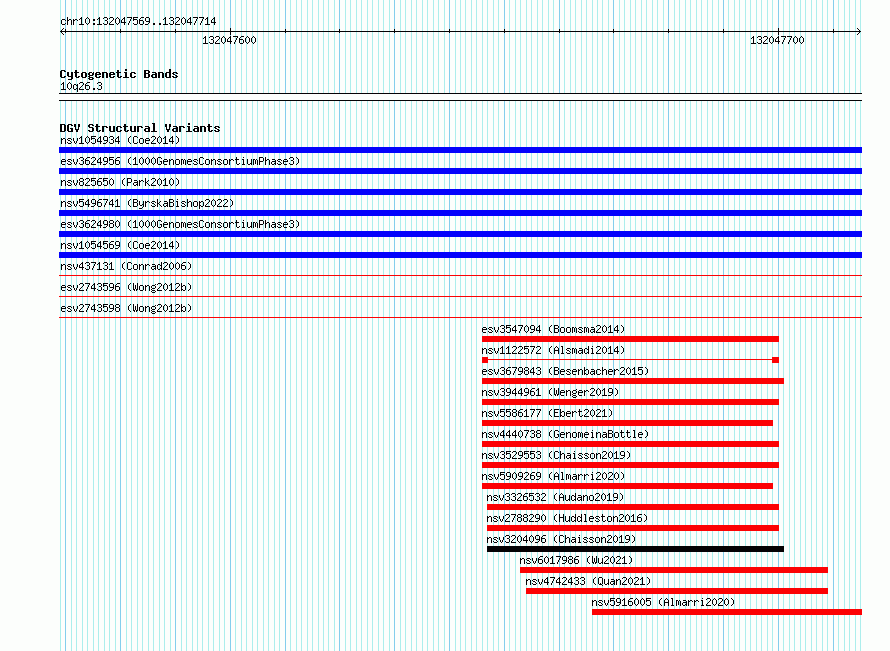This screenshot has height=651, width=890.
Task: Click the red bar under nsv4742433
Action: [677, 591]
